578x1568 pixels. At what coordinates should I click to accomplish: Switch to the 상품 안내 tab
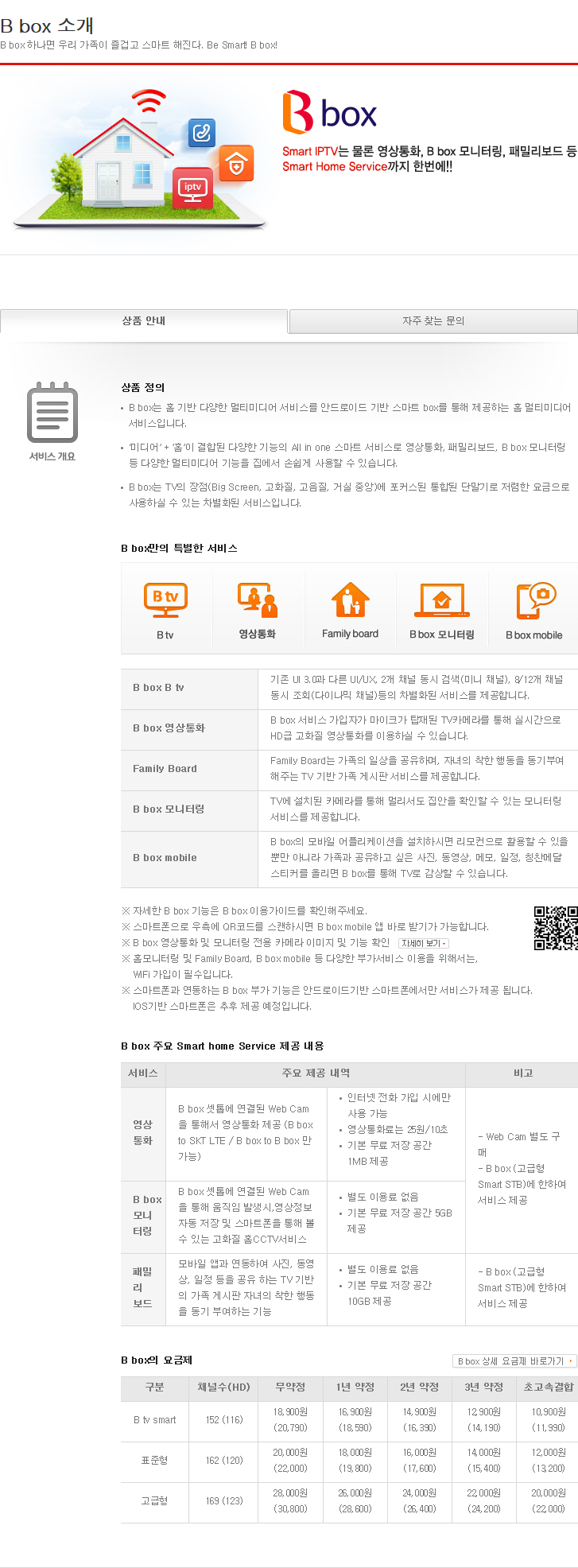pos(144,320)
